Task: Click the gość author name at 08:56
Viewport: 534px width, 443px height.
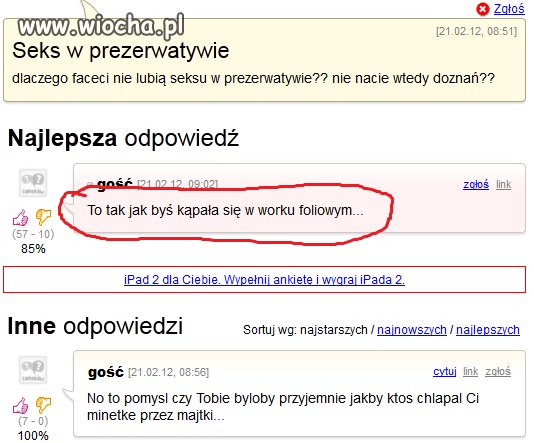Action: click(106, 372)
